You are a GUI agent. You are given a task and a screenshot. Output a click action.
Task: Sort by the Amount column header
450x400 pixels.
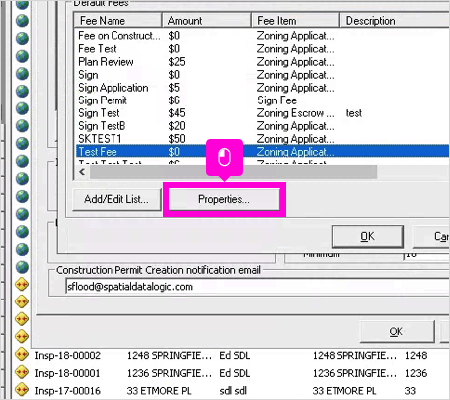click(x=207, y=21)
